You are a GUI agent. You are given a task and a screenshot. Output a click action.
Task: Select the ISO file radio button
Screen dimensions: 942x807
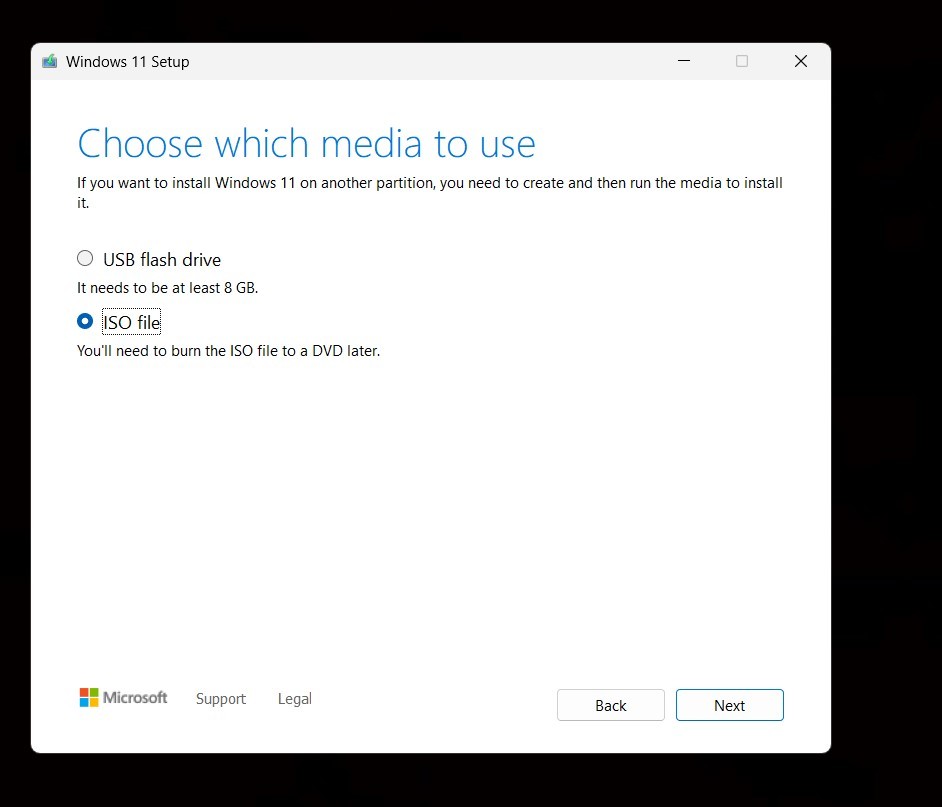pyautogui.click(x=85, y=321)
